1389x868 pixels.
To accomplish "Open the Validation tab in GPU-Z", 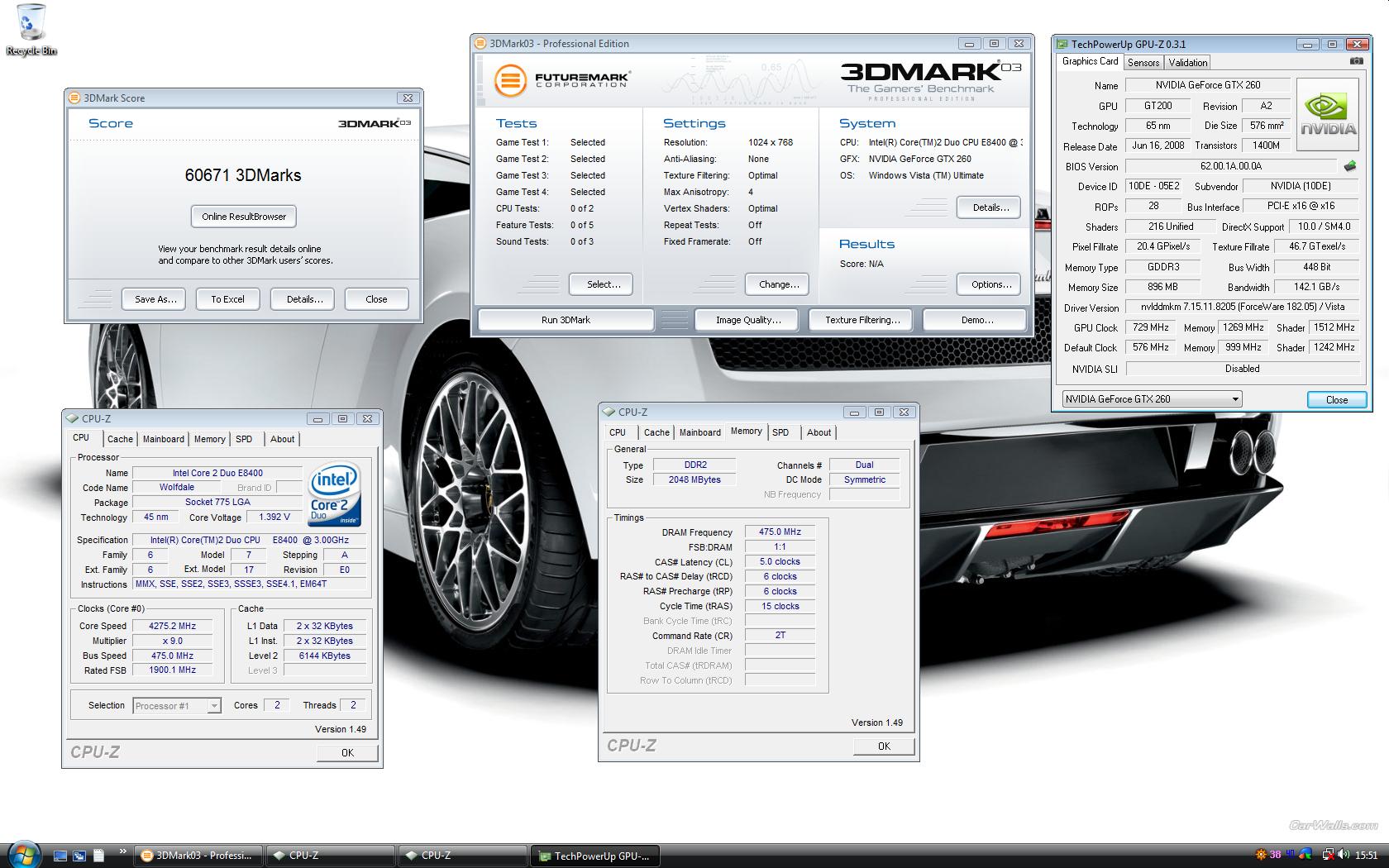I will [1188, 63].
